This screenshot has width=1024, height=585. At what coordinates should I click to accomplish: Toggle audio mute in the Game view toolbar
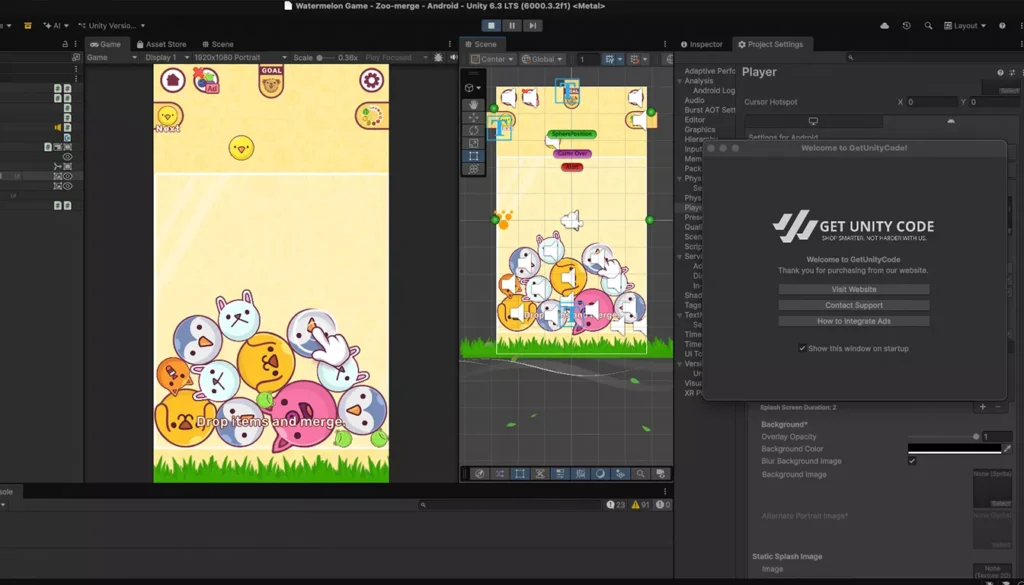point(453,58)
